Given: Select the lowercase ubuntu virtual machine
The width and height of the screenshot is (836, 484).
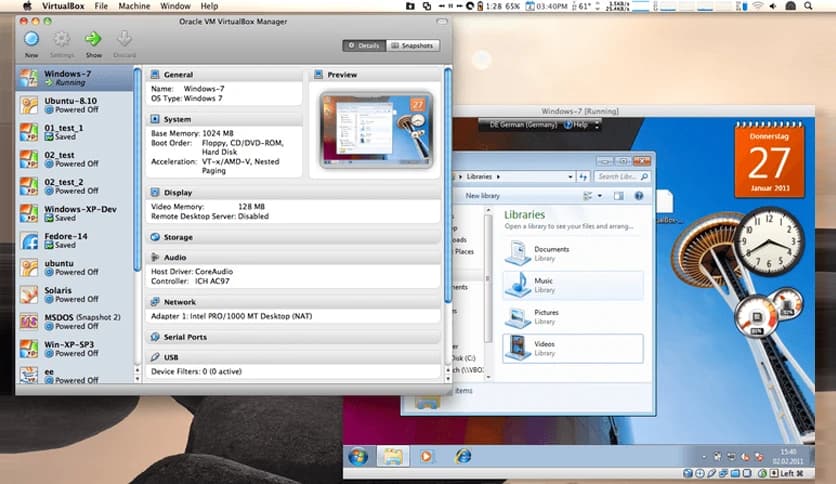Looking at the screenshot, I should click(x=75, y=268).
